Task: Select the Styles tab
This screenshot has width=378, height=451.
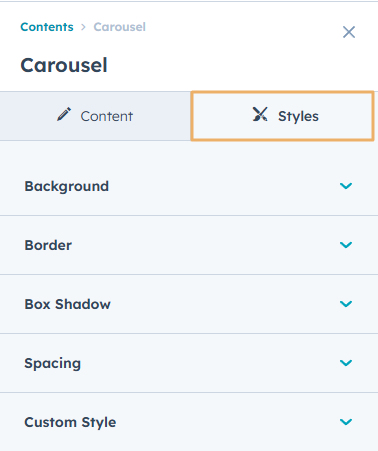Action: point(282,116)
